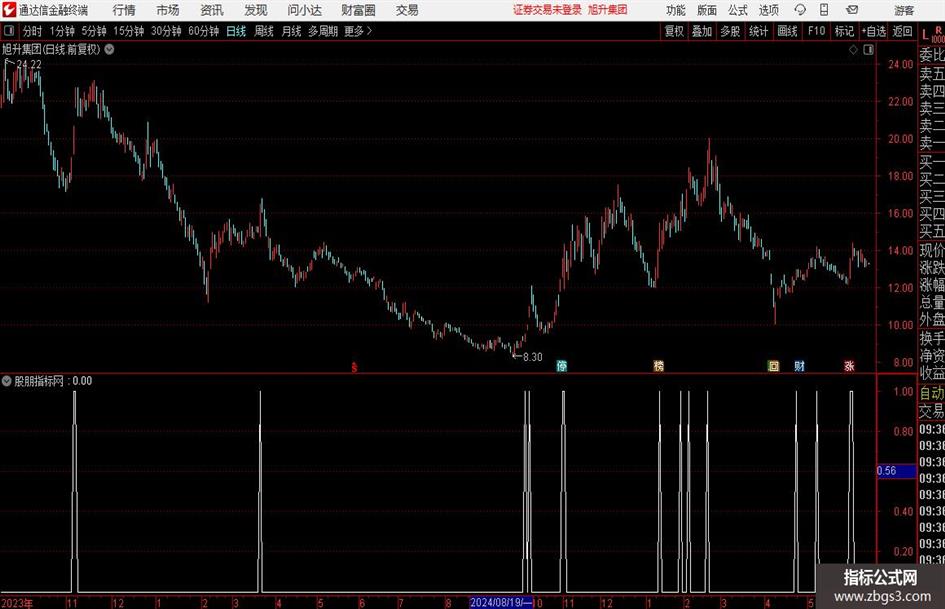Open the 发现 menu

tap(256, 10)
